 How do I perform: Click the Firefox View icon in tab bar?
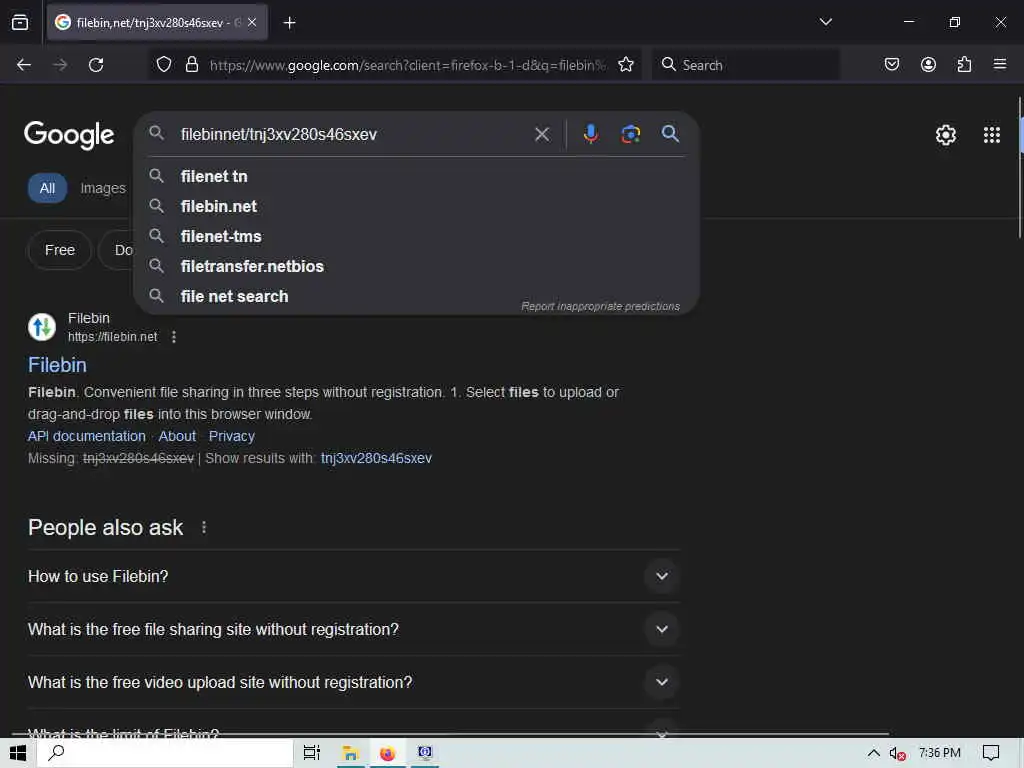pos(20,22)
